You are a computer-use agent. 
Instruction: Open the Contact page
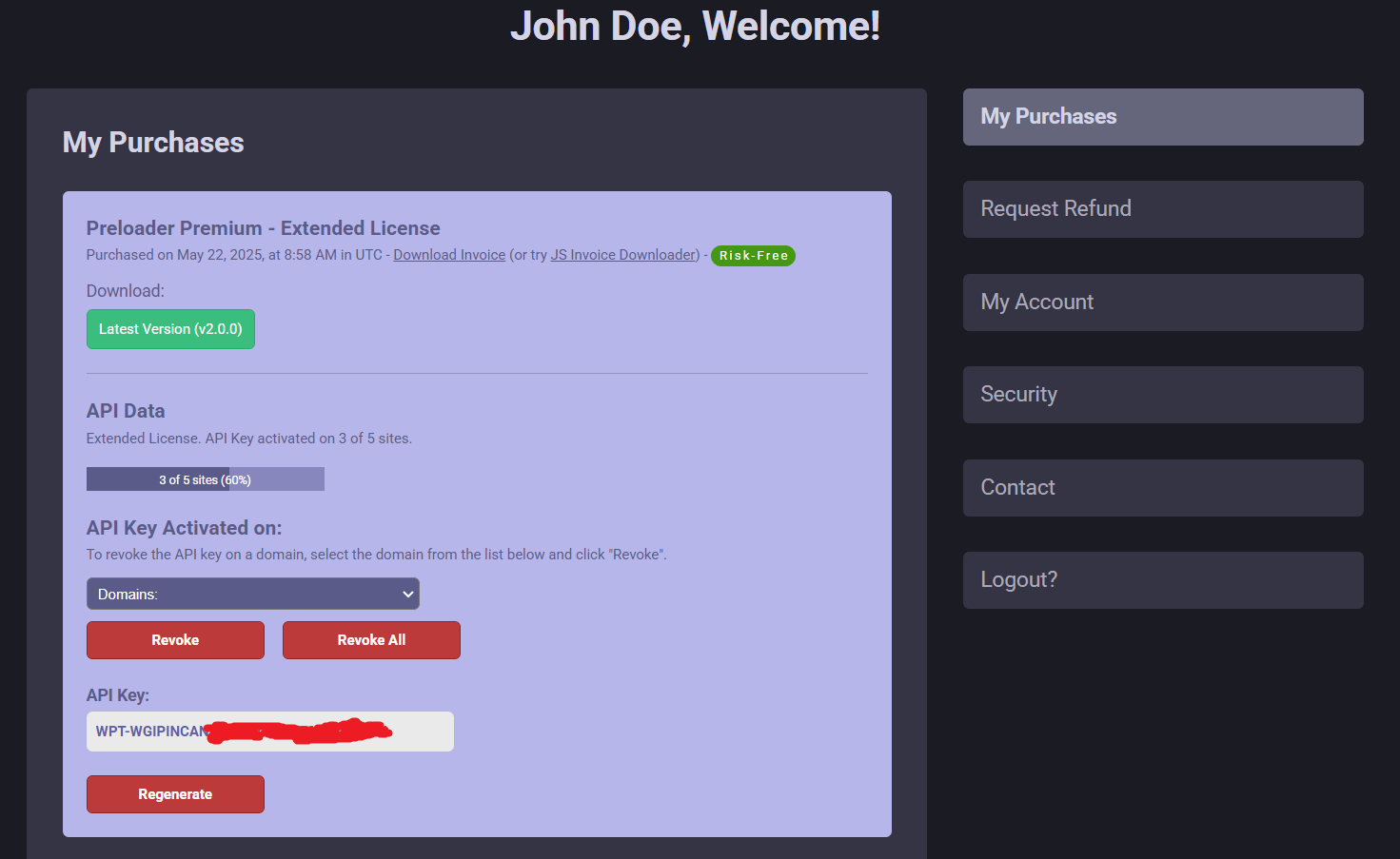1162,488
